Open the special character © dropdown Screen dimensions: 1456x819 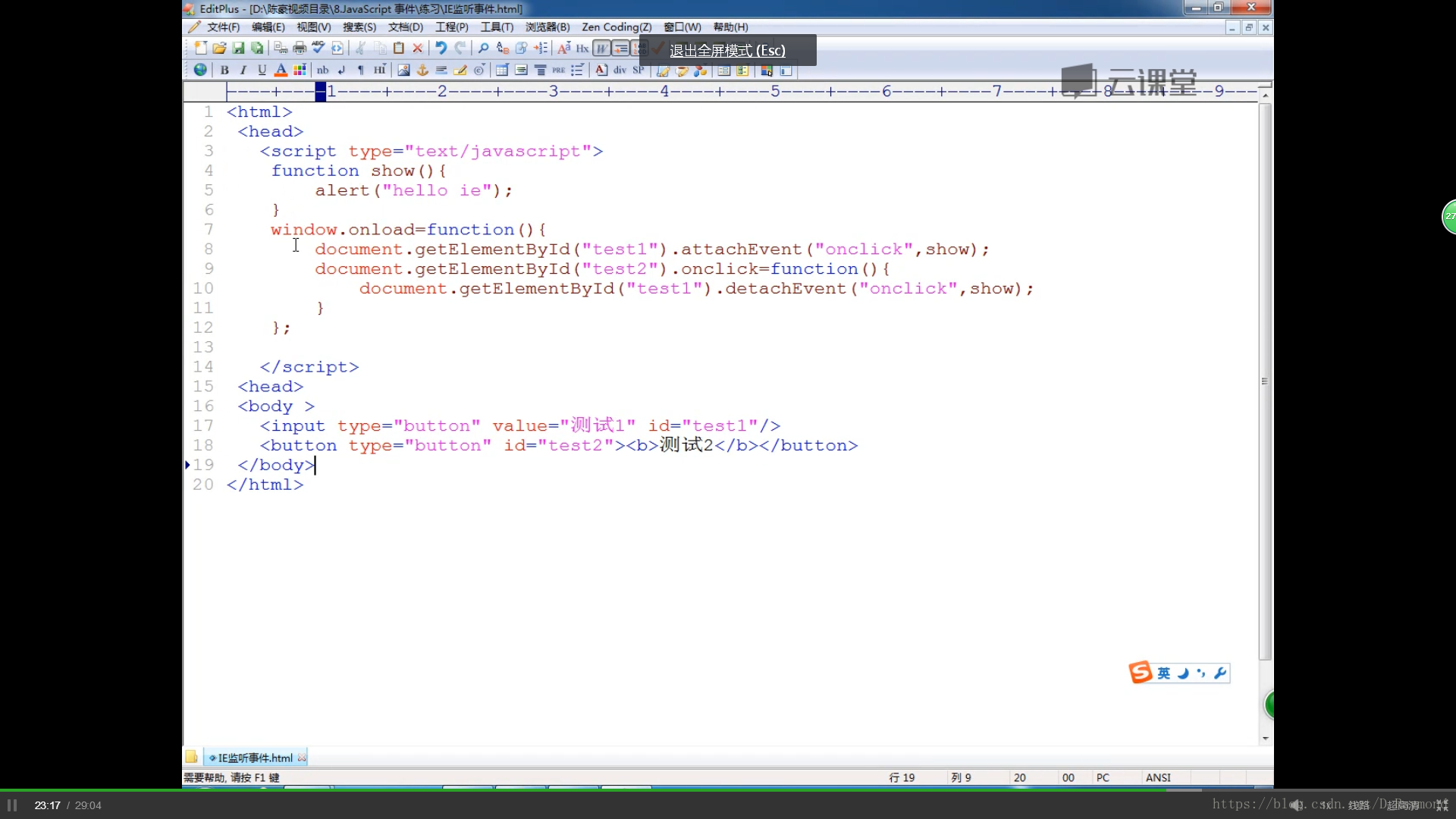tap(479, 70)
